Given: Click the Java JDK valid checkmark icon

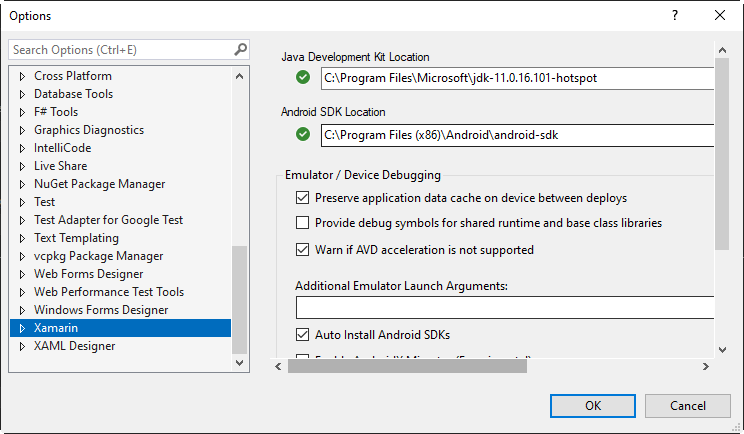Looking at the screenshot, I should pyautogui.click(x=303, y=77).
